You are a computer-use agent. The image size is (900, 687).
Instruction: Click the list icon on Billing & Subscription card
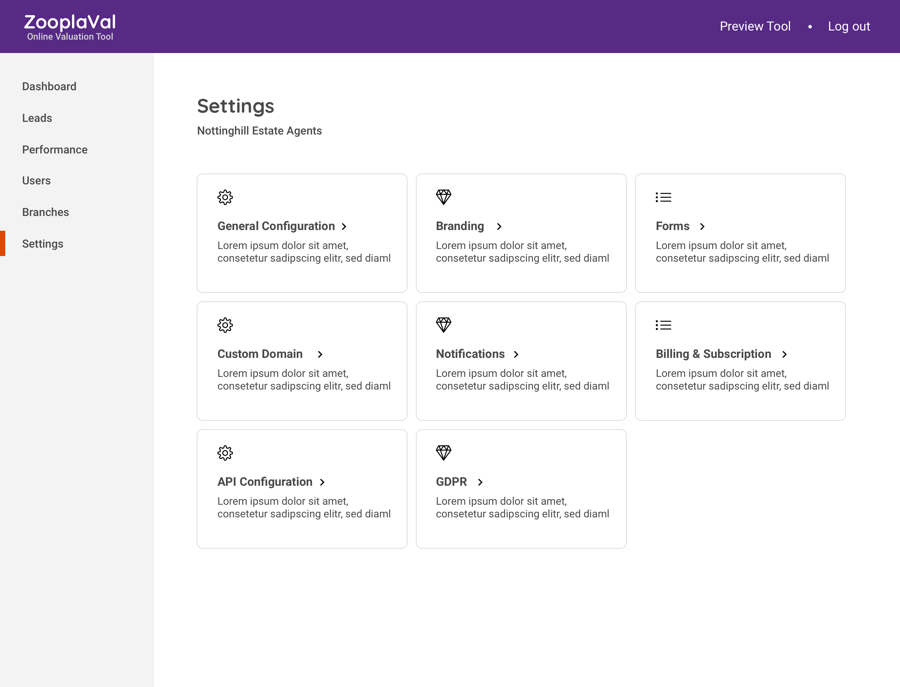point(663,325)
